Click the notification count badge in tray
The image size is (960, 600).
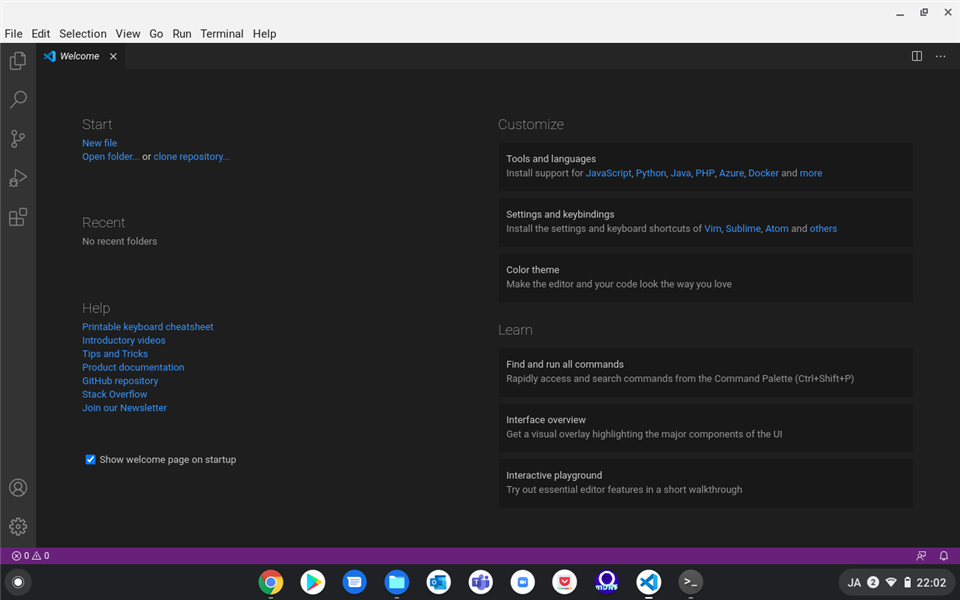(873, 583)
